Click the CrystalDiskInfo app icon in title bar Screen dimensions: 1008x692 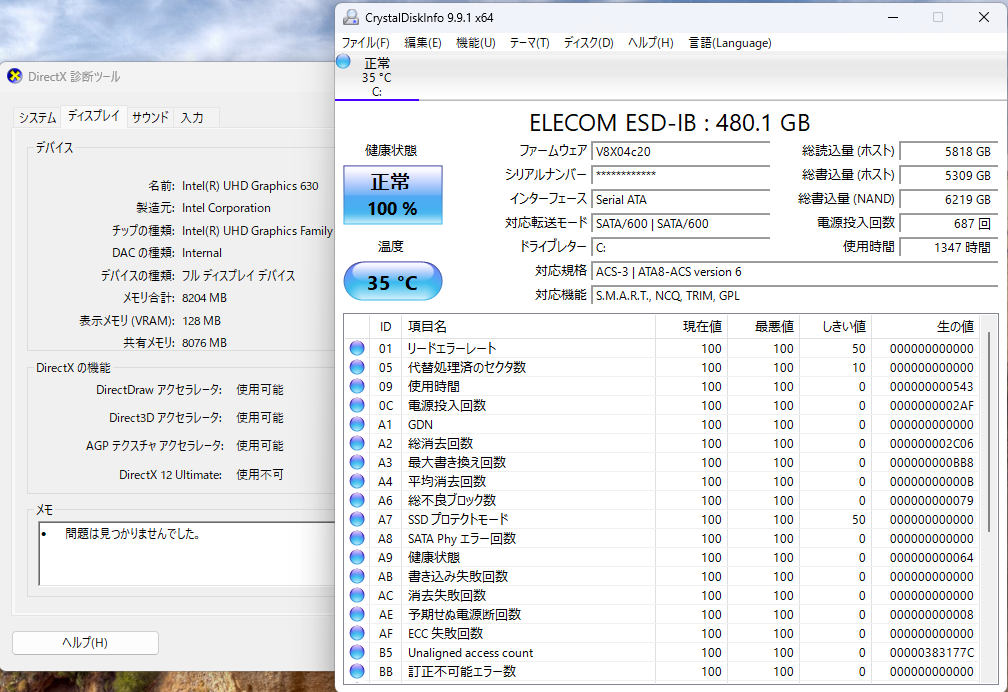[350, 17]
